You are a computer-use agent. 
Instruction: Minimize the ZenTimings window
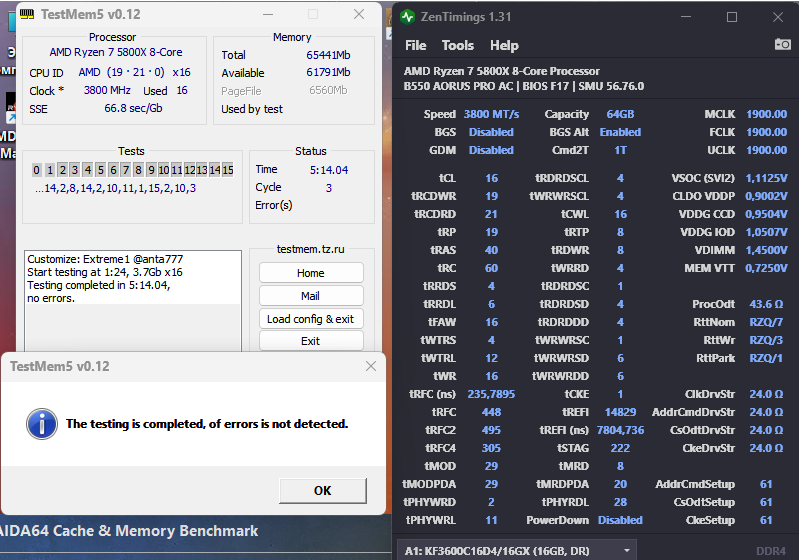[x=686, y=17]
